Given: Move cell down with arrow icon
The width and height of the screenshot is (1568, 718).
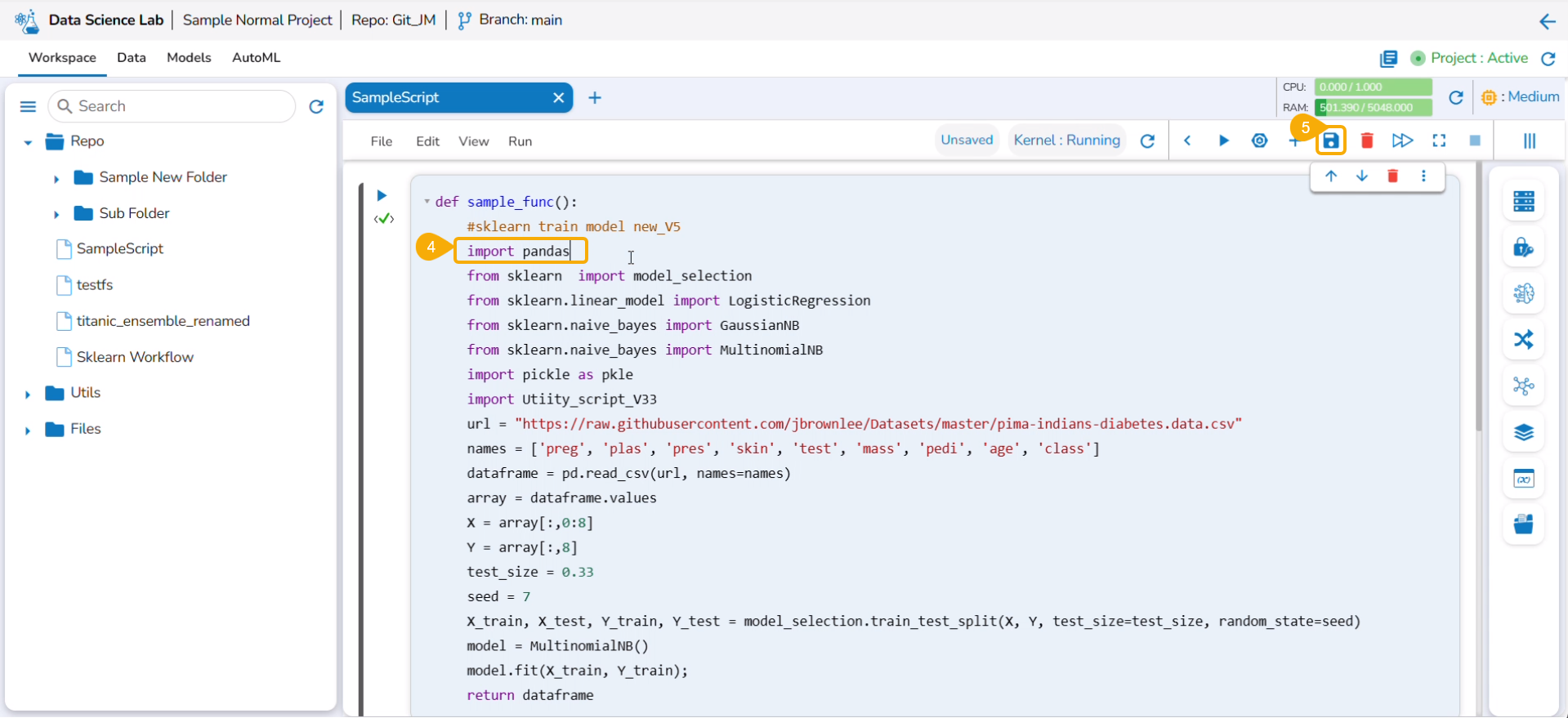Looking at the screenshot, I should click(x=1362, y=176).
